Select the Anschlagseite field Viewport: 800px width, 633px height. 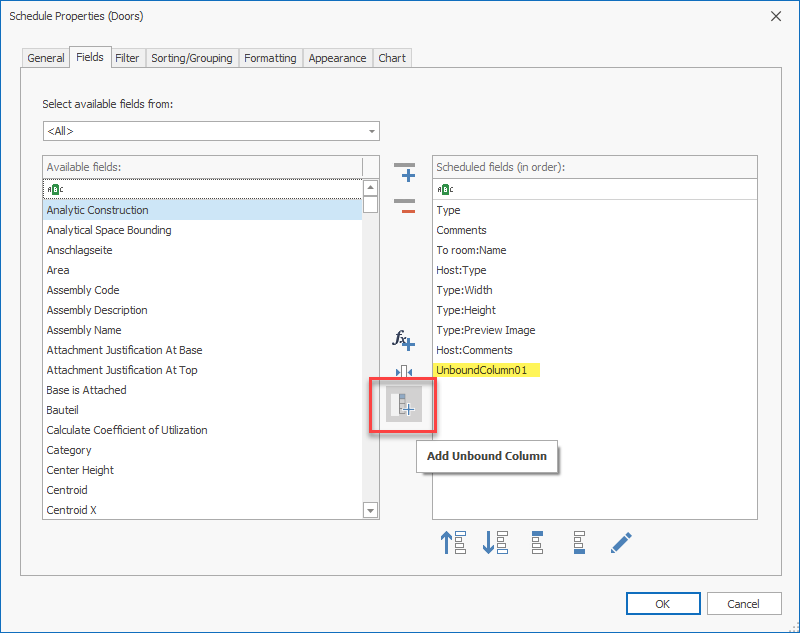pyautogui.click(x=203, y=250)
